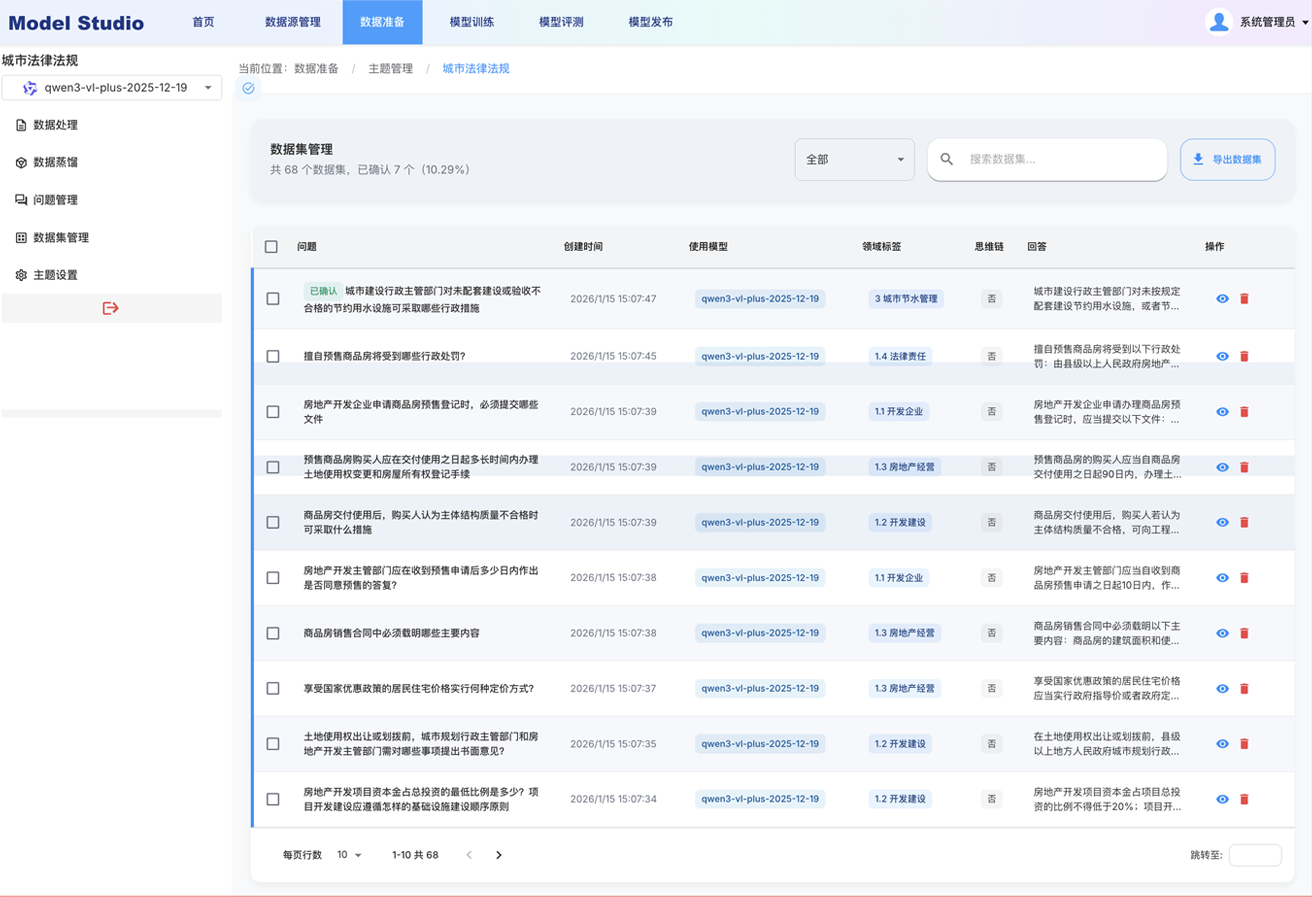View the 享受国家优惠政策 row details
This screenshot has height=897, width=1312.
pos(1222,689)
